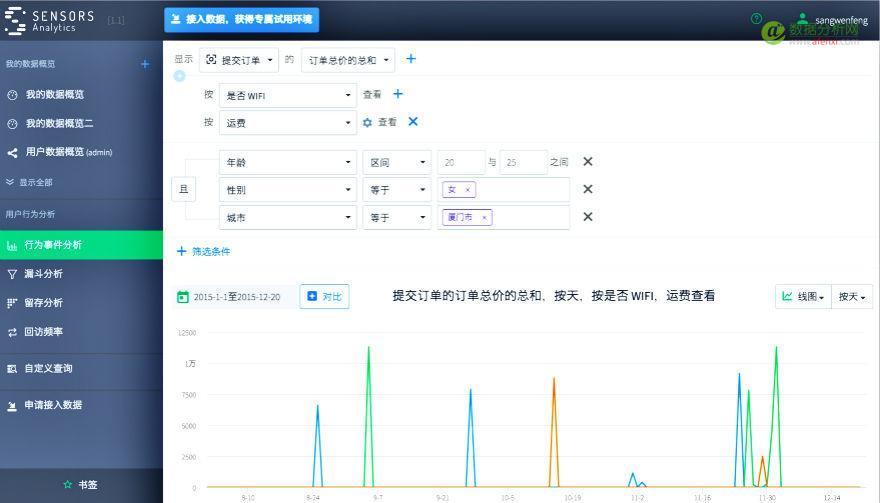880x503 pixels.
Task: Click the blue 接入数据 trial environment button
Action: (241, 20)
